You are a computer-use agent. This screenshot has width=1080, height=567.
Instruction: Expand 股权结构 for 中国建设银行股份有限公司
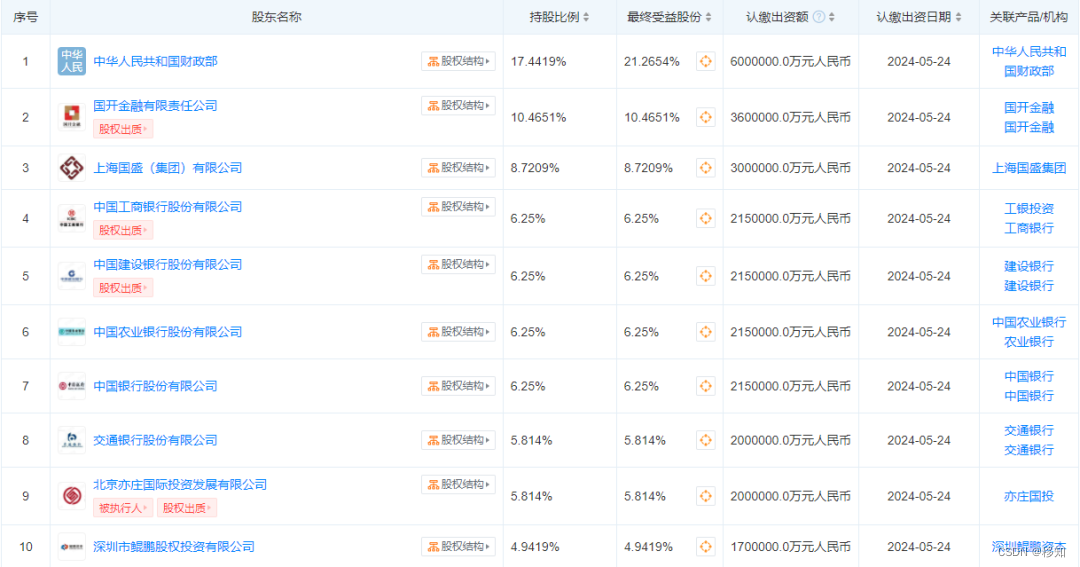pos(458,265)
